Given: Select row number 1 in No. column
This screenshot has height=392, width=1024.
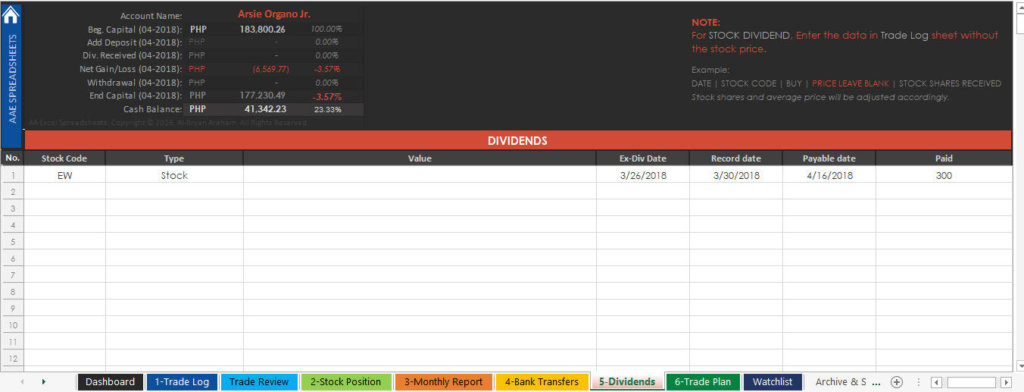Looking at the screenshot, I should (12, 175).
